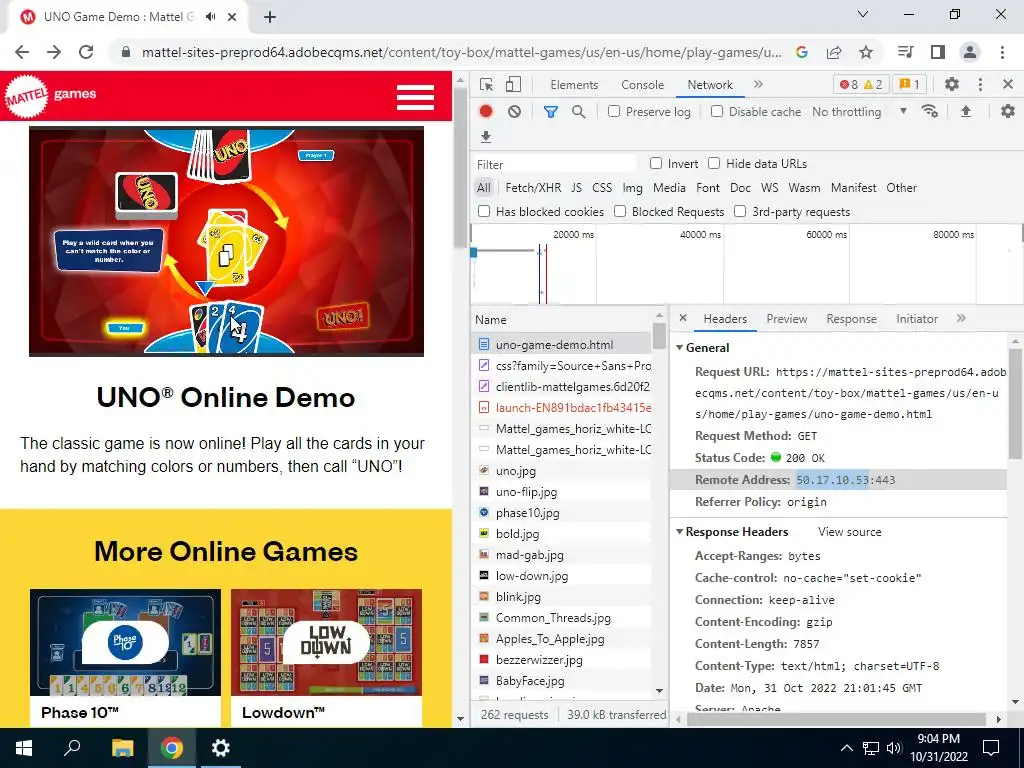
Task: Open Settings gear on Windows taskbar
Action: coord(220,748)
